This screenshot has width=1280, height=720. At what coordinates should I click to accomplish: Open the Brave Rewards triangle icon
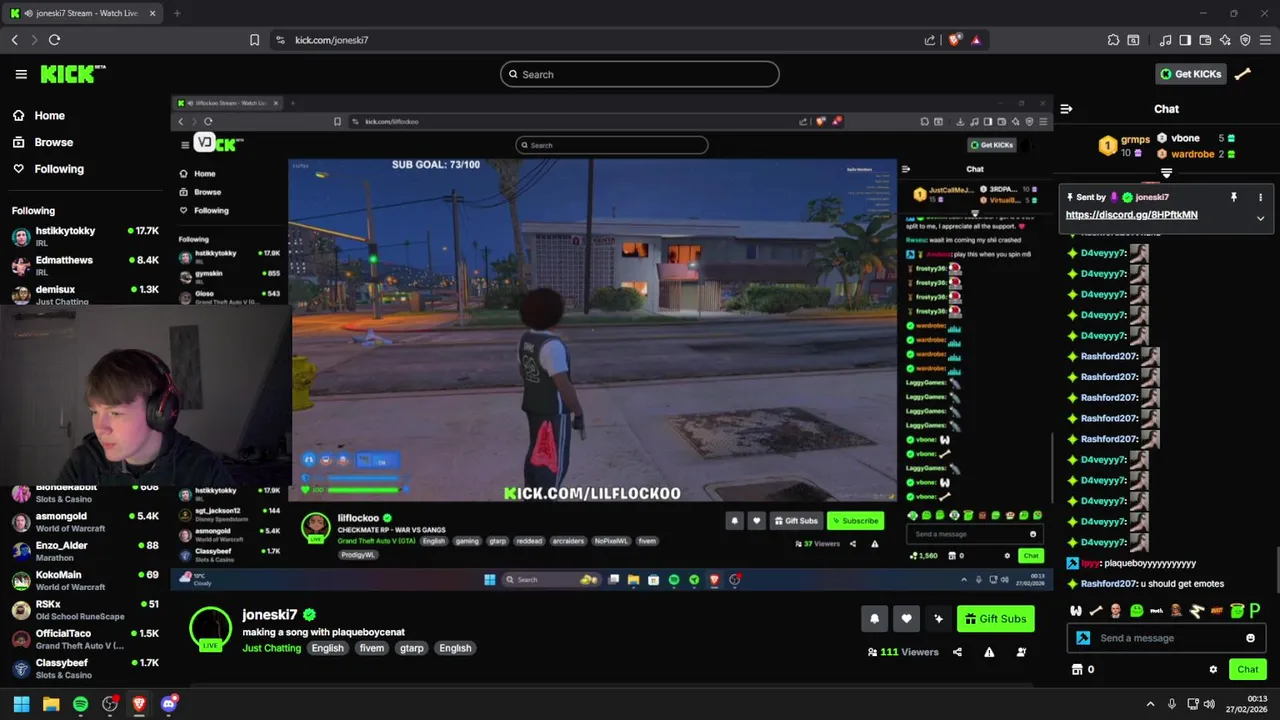click(x=976, y=40)
